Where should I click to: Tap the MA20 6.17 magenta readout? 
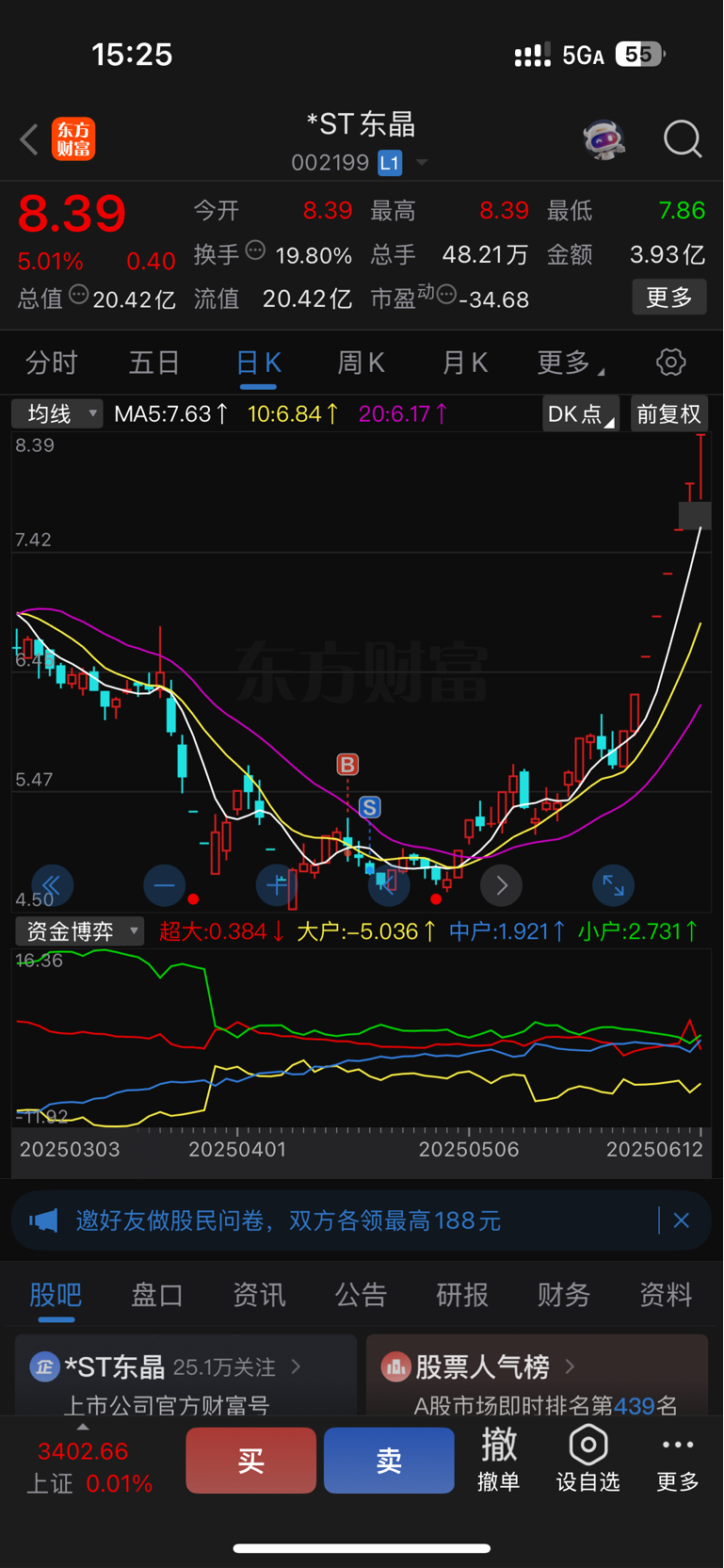404,413
